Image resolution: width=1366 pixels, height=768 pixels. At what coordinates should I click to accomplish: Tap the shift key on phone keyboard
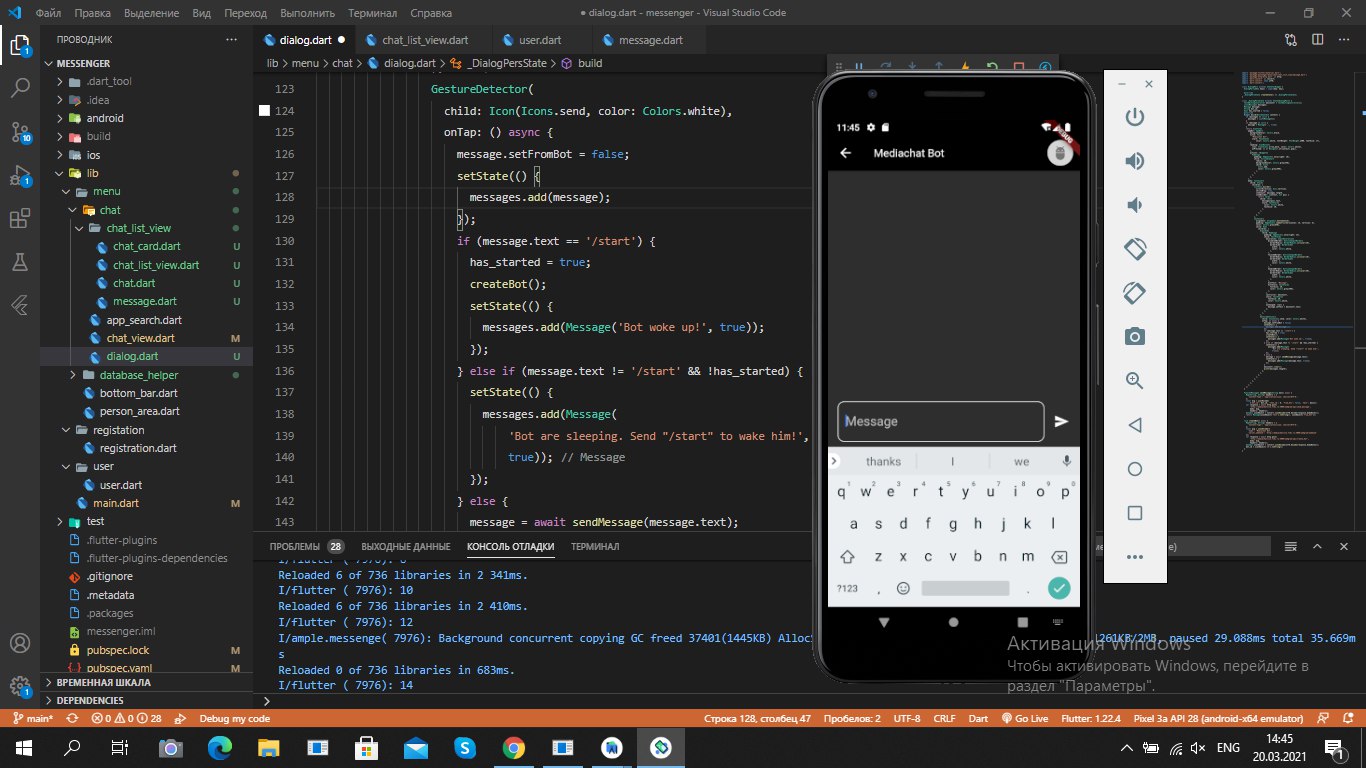848,557
